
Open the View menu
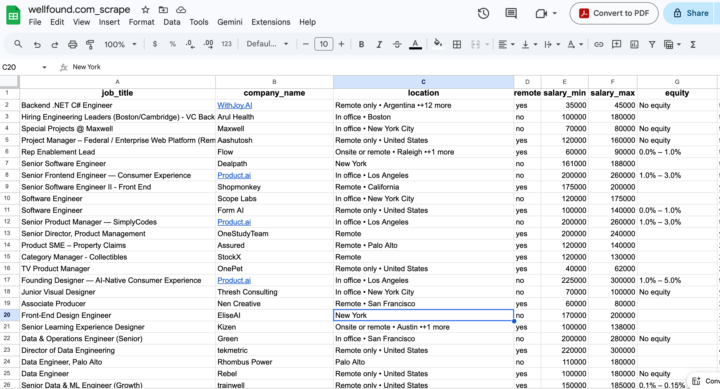[81, 22]
